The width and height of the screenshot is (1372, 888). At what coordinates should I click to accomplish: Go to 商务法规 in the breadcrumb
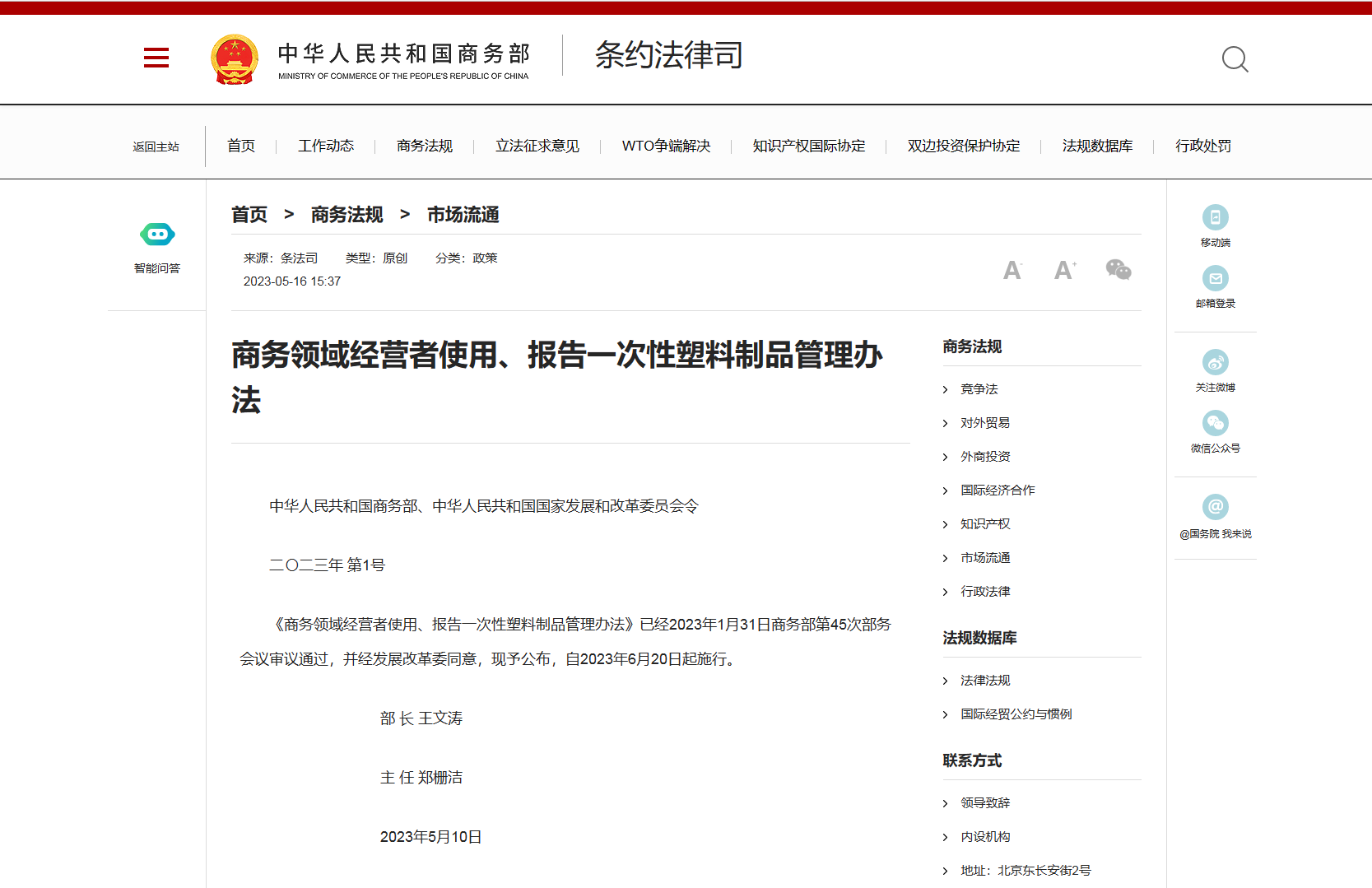[x=346, y=215]
